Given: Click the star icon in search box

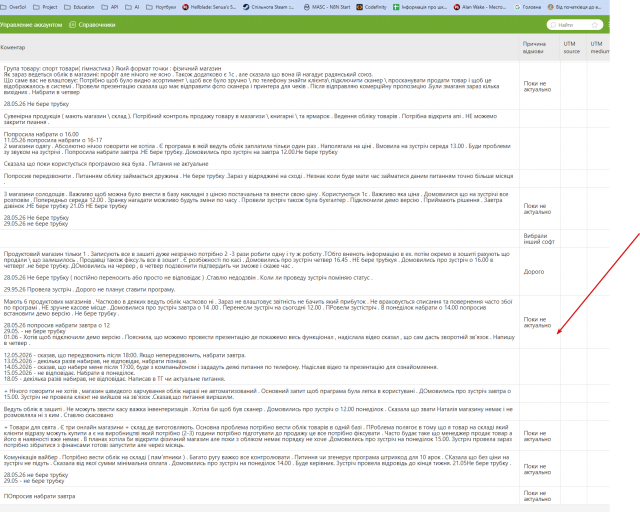Looking at the screenshot, I should (x=594, y=25).
